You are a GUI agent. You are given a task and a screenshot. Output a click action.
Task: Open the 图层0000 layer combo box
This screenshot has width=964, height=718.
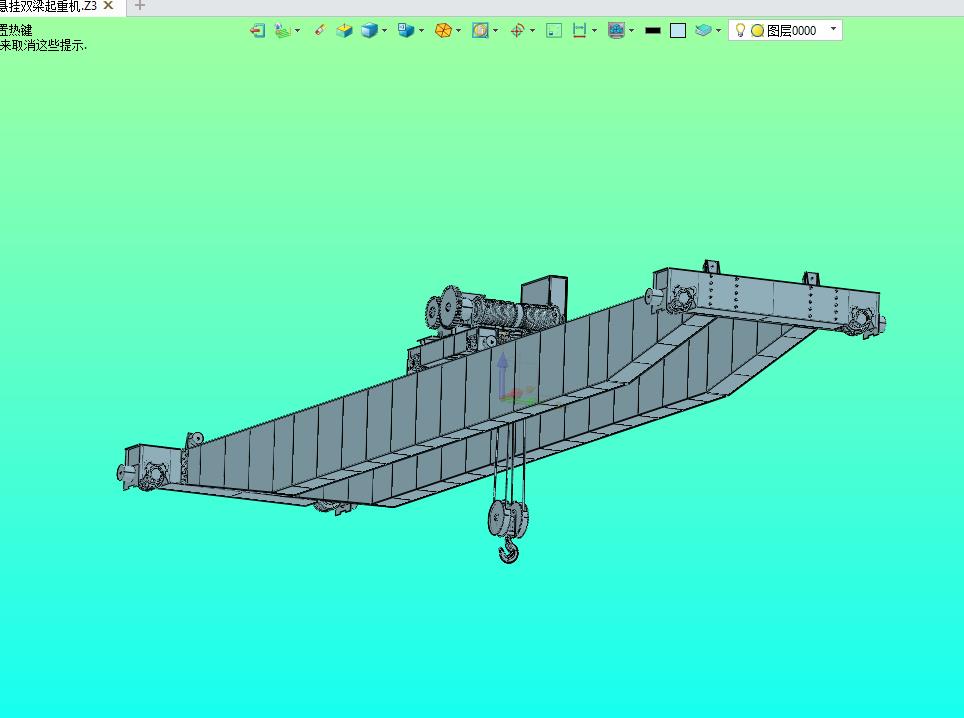(785, 30)
